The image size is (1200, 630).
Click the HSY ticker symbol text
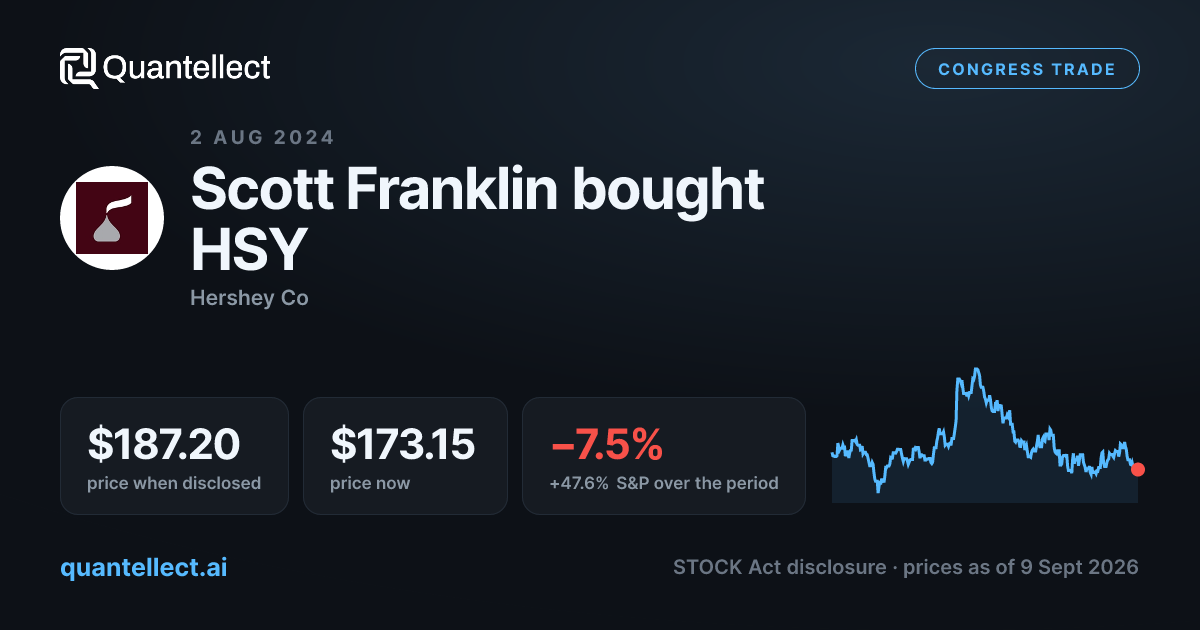[247, 251]
